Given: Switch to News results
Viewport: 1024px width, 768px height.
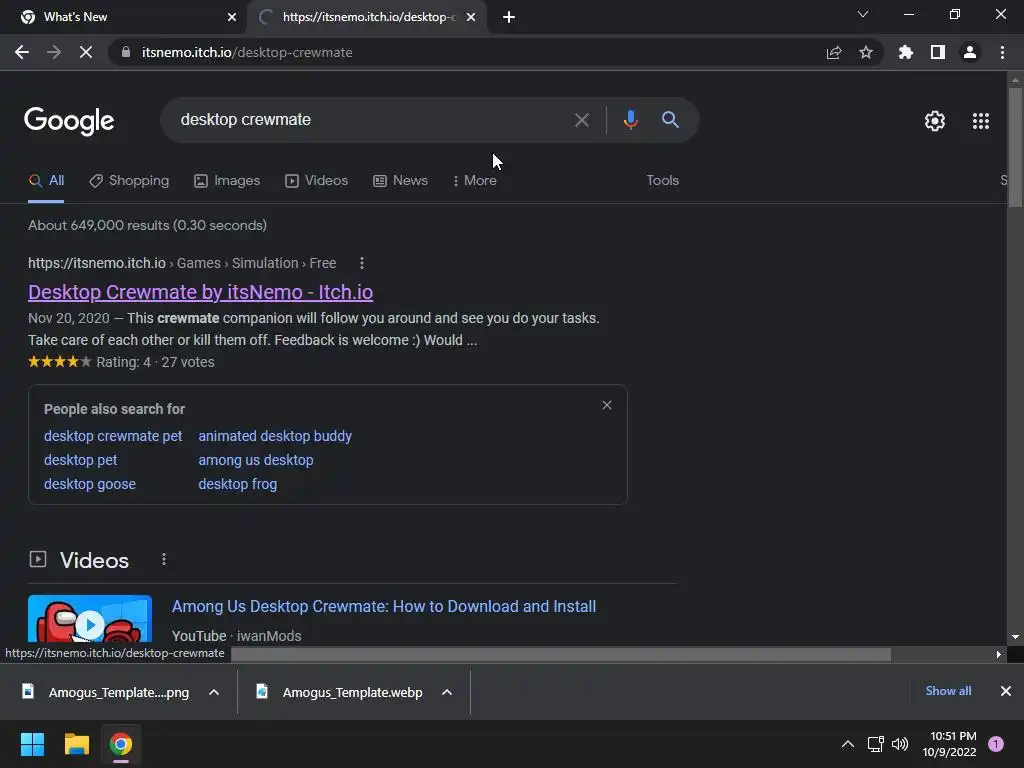Looking at the screenshot, I should [x=400, y=181].
